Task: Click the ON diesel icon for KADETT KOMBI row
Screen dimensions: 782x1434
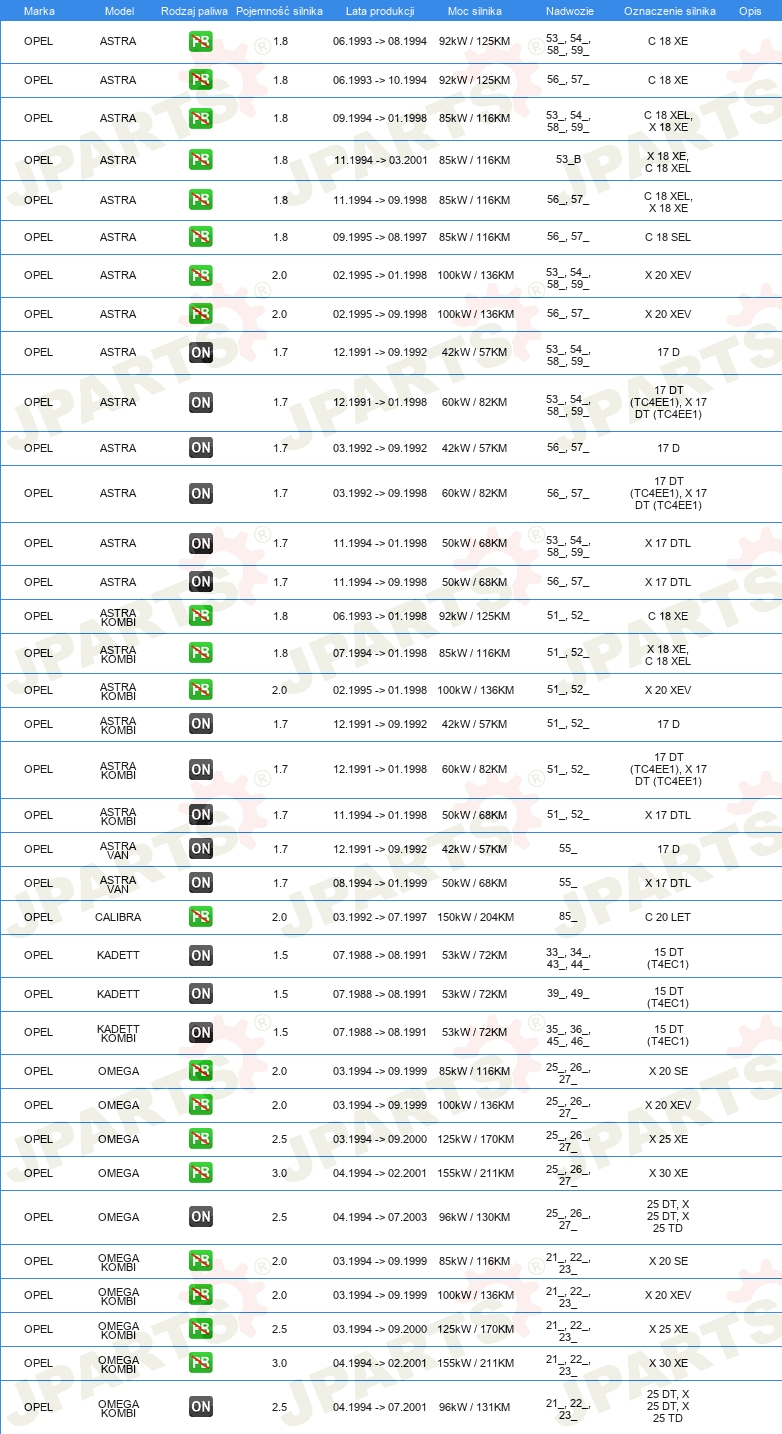Action: (201, 1032)
